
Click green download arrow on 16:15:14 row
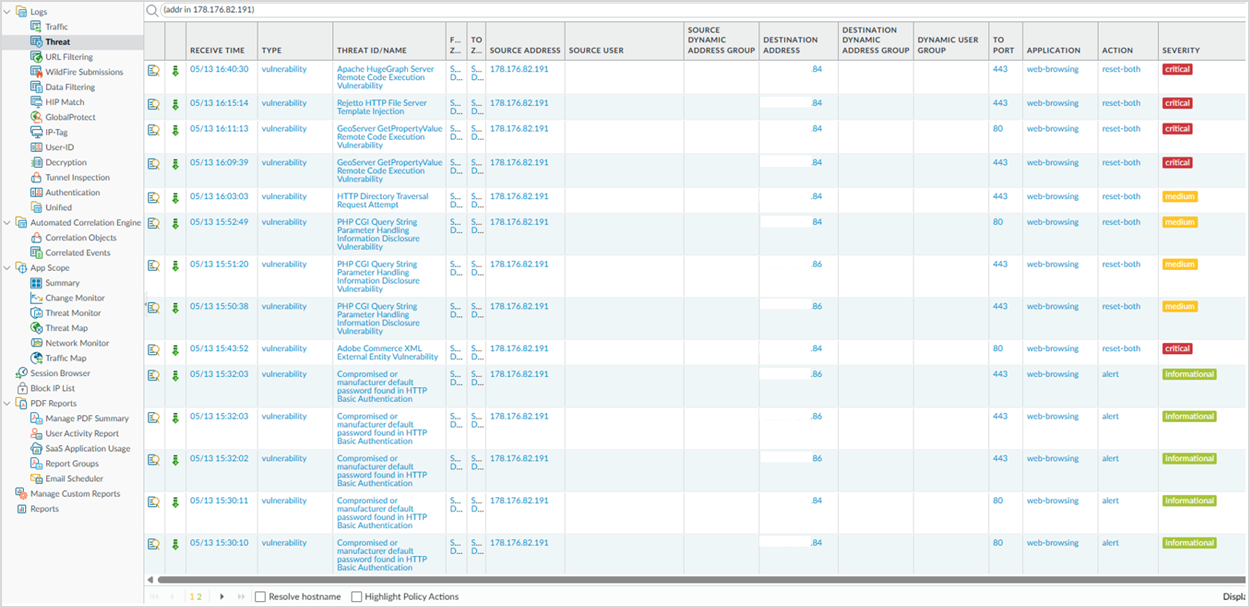(x=176, y=103)
